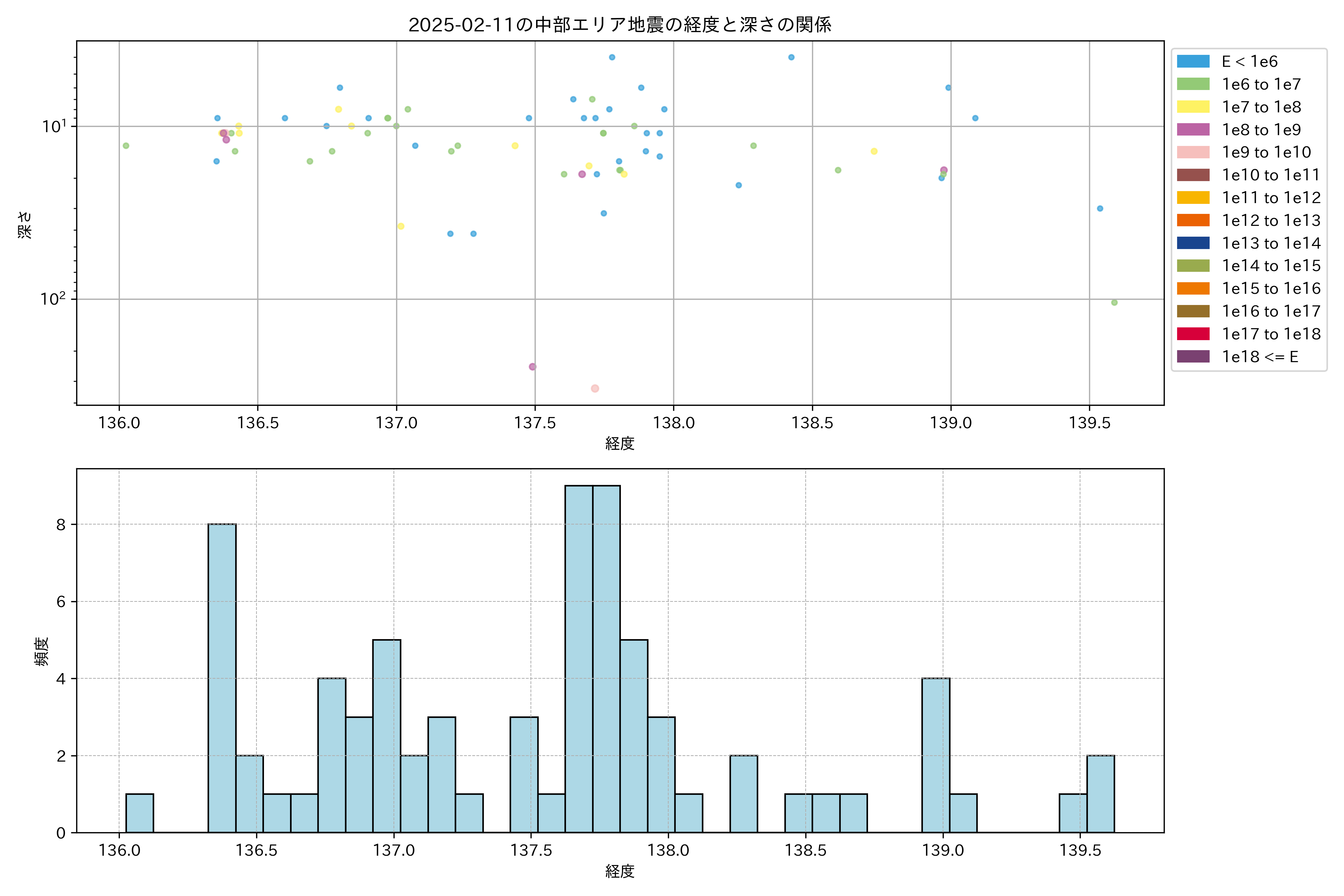Click the green scatter point near depth 100

[1114, 303]
